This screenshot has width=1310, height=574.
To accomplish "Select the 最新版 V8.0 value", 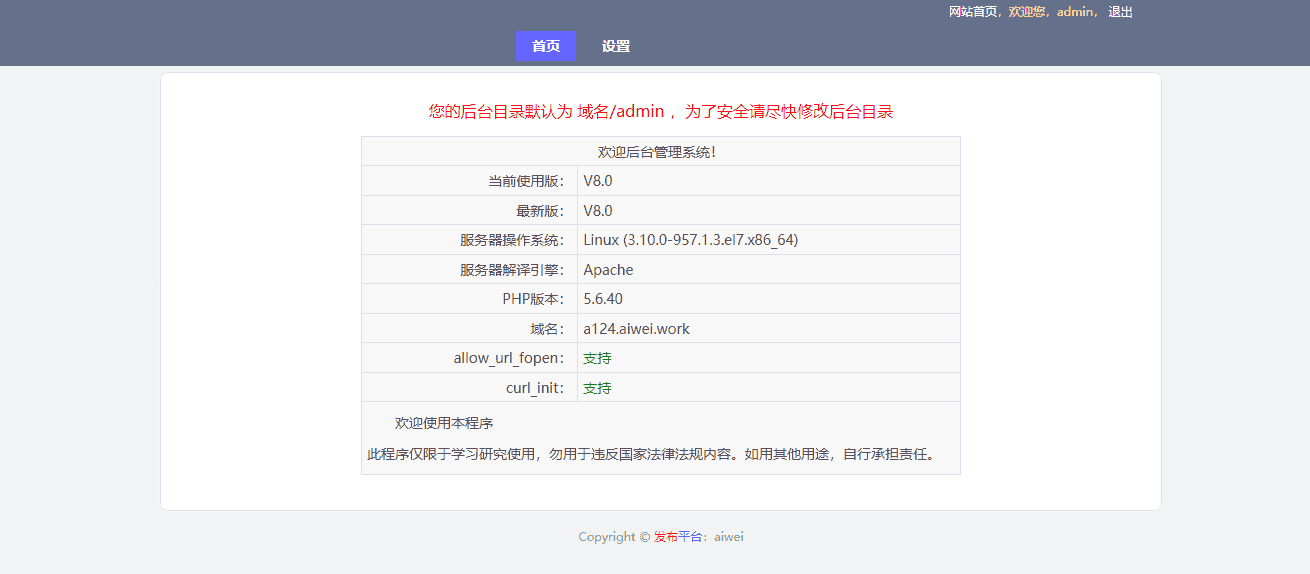I will 598,211.
